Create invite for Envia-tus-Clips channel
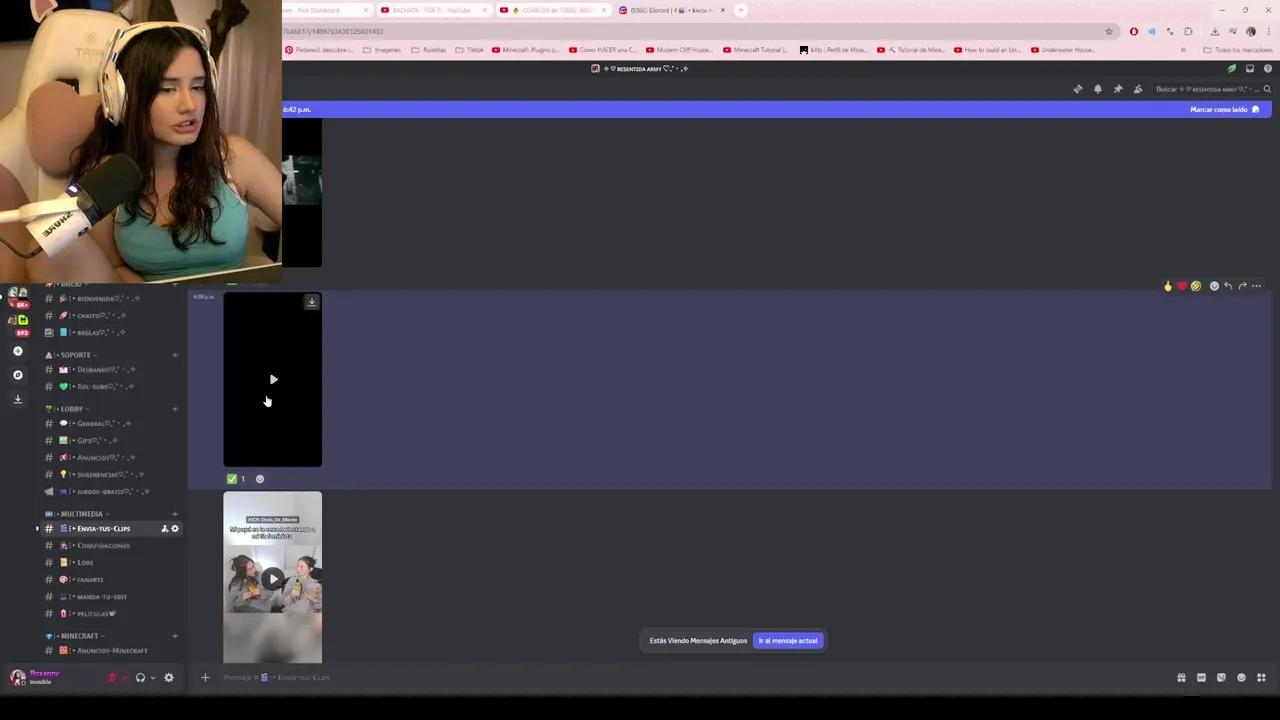The image size is (1280, 720). coord(165,529)
